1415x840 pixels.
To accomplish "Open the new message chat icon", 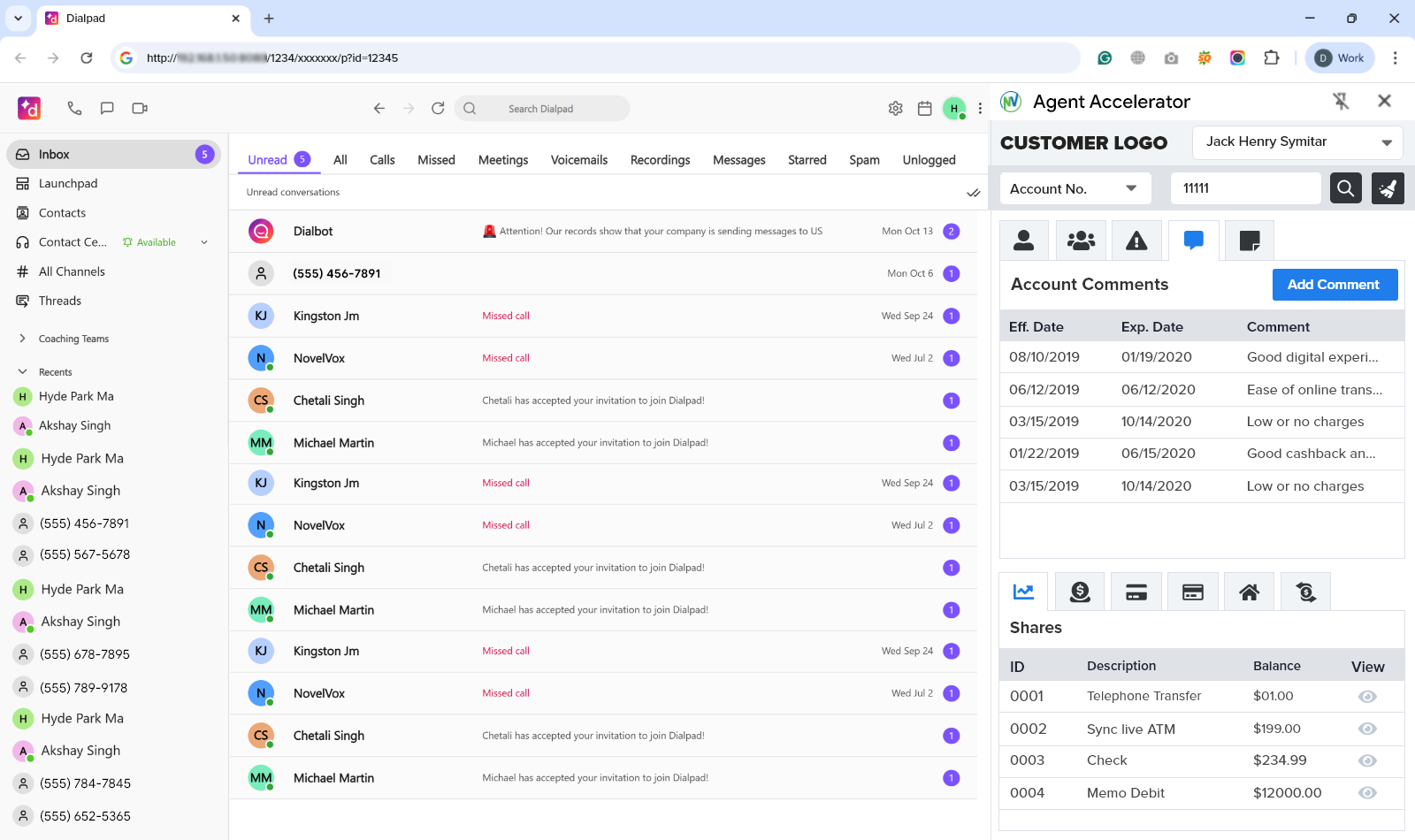I will (x=107, y=108).
